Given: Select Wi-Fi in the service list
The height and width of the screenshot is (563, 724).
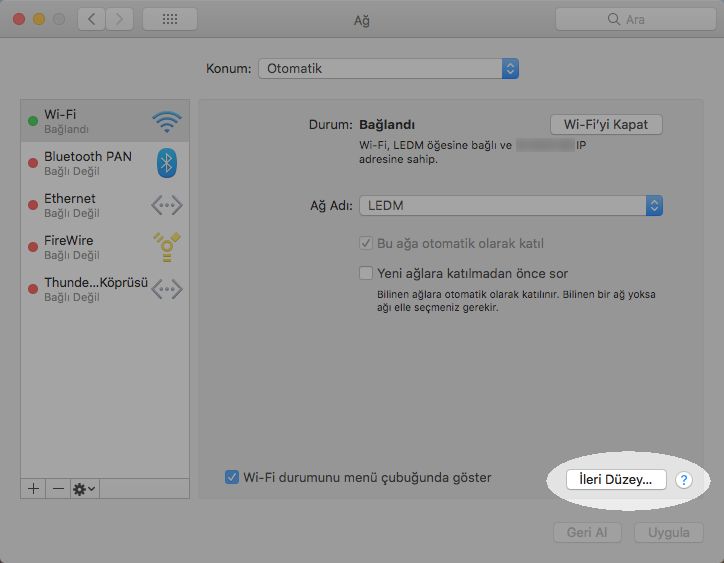Looking at the screenshot, I should (x=105, y=121).
